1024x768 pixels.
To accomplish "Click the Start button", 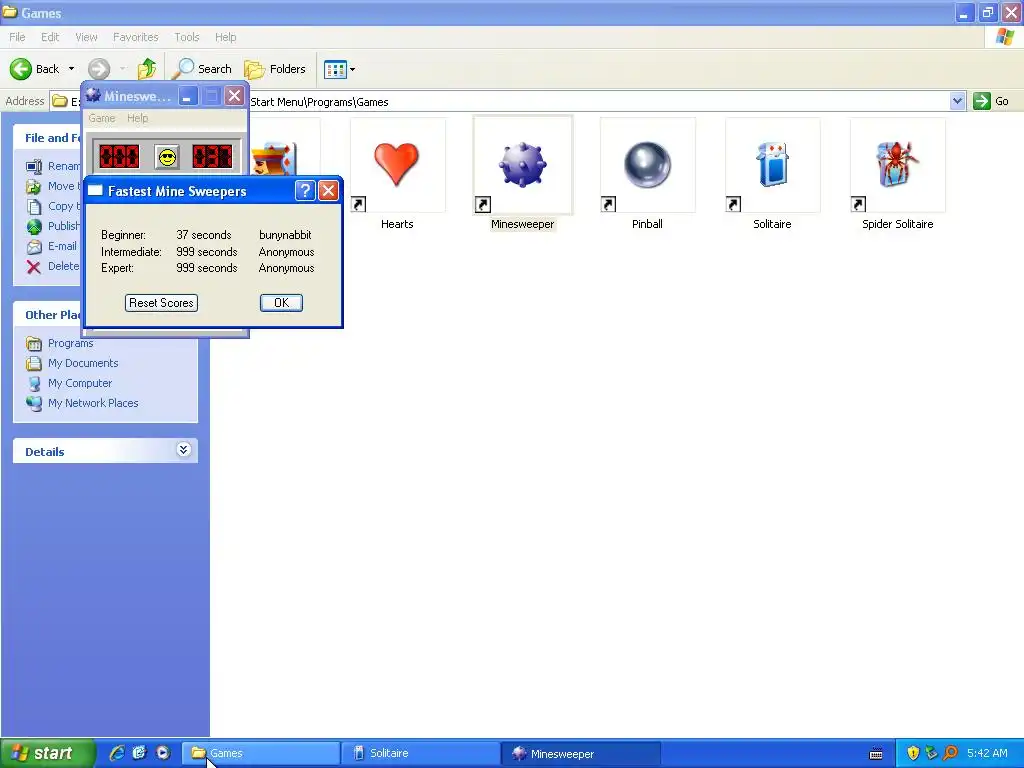I will [48, 753].
